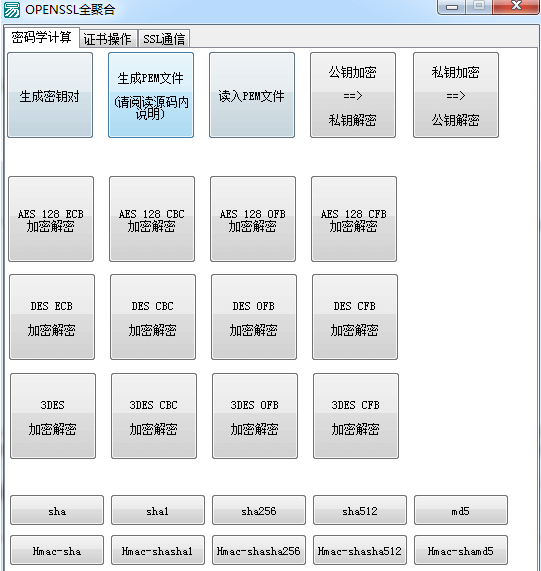
Task: Compute the sha256 hash
Action: (259, 510)
